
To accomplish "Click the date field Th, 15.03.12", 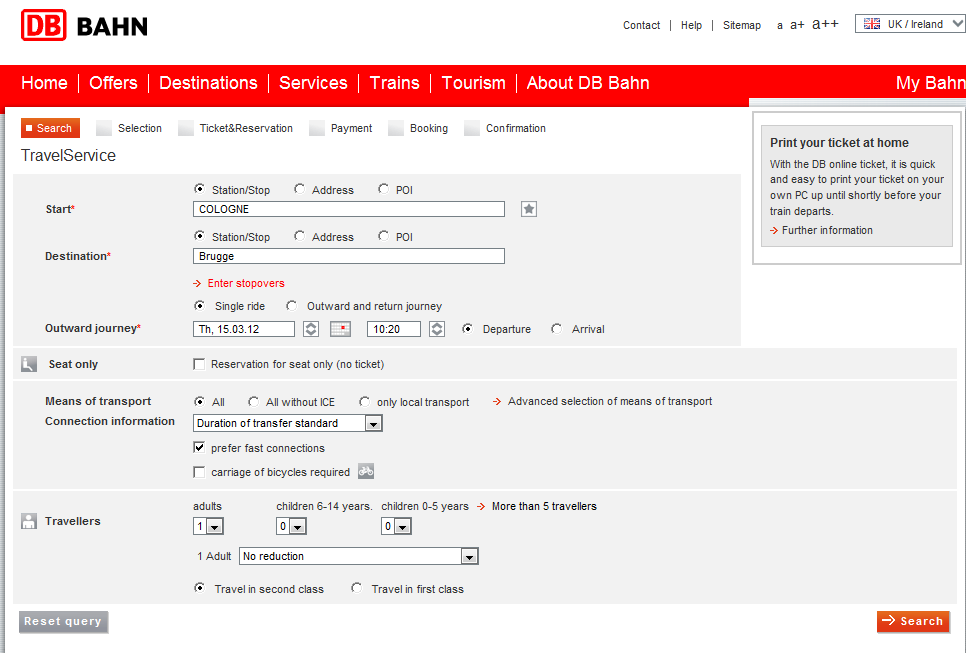I will point(244,329).
